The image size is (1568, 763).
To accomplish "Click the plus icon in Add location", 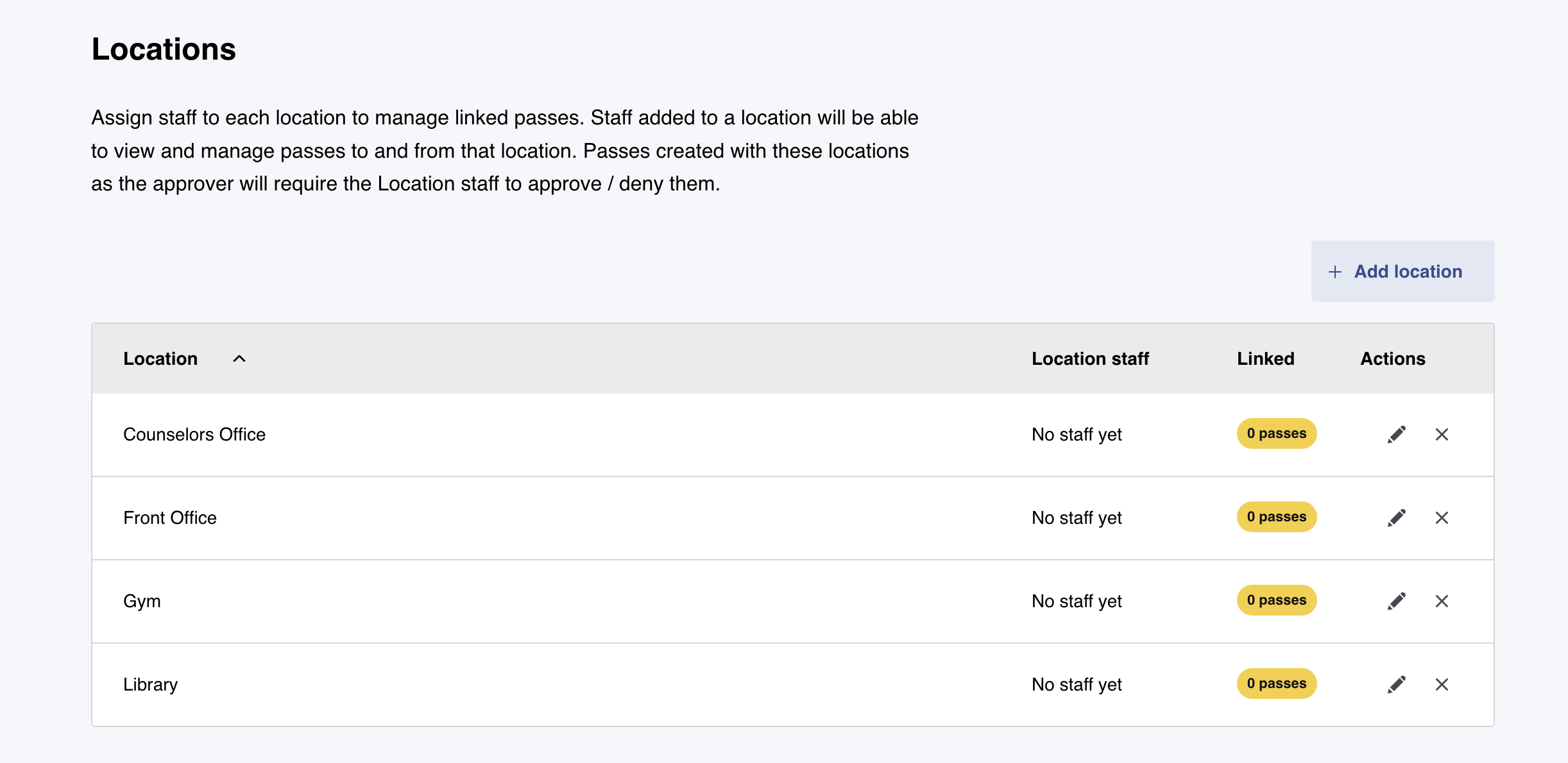I will pos(1334,272).
